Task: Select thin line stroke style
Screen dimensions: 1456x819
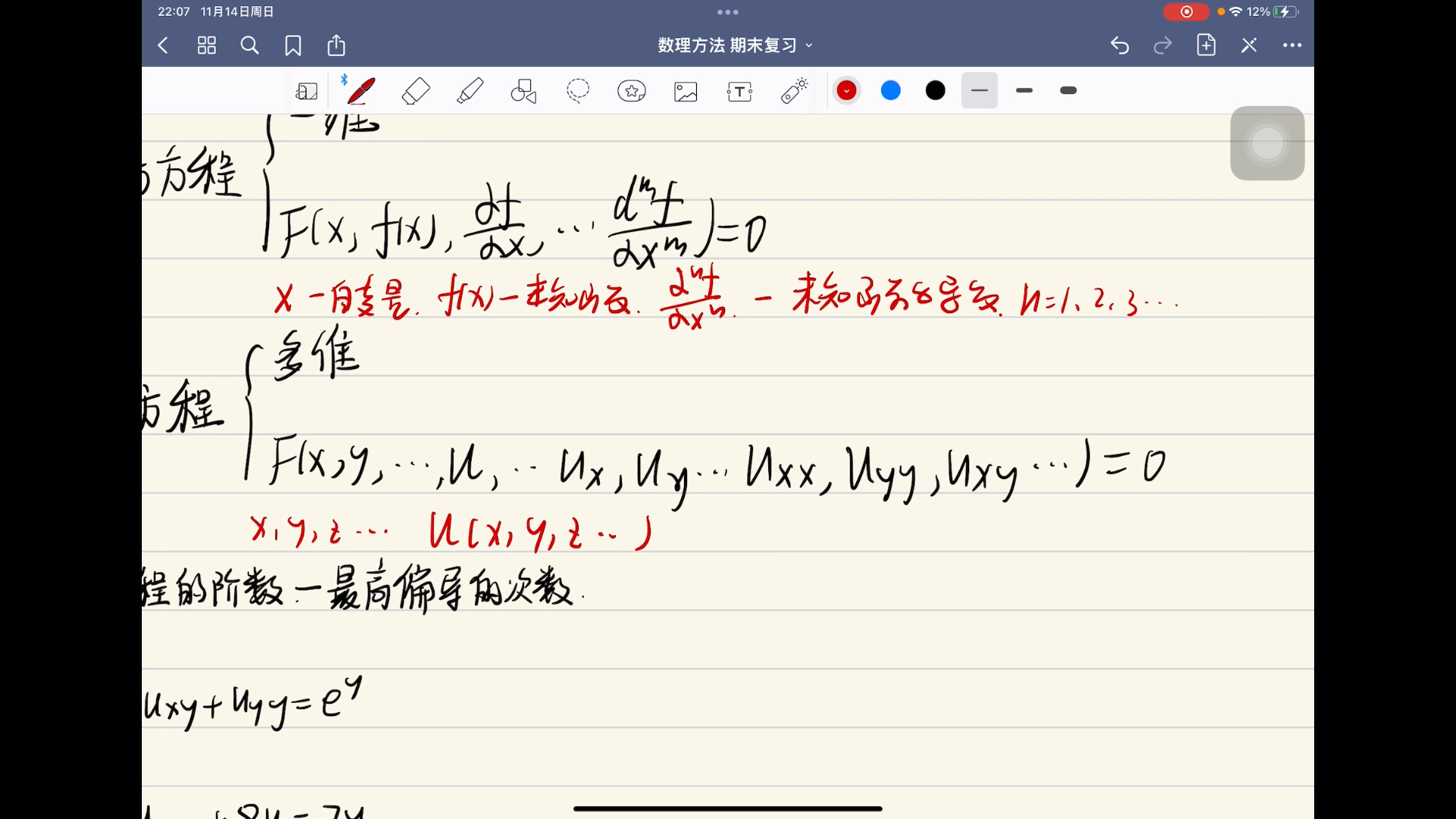Action: tap(979, 90)
